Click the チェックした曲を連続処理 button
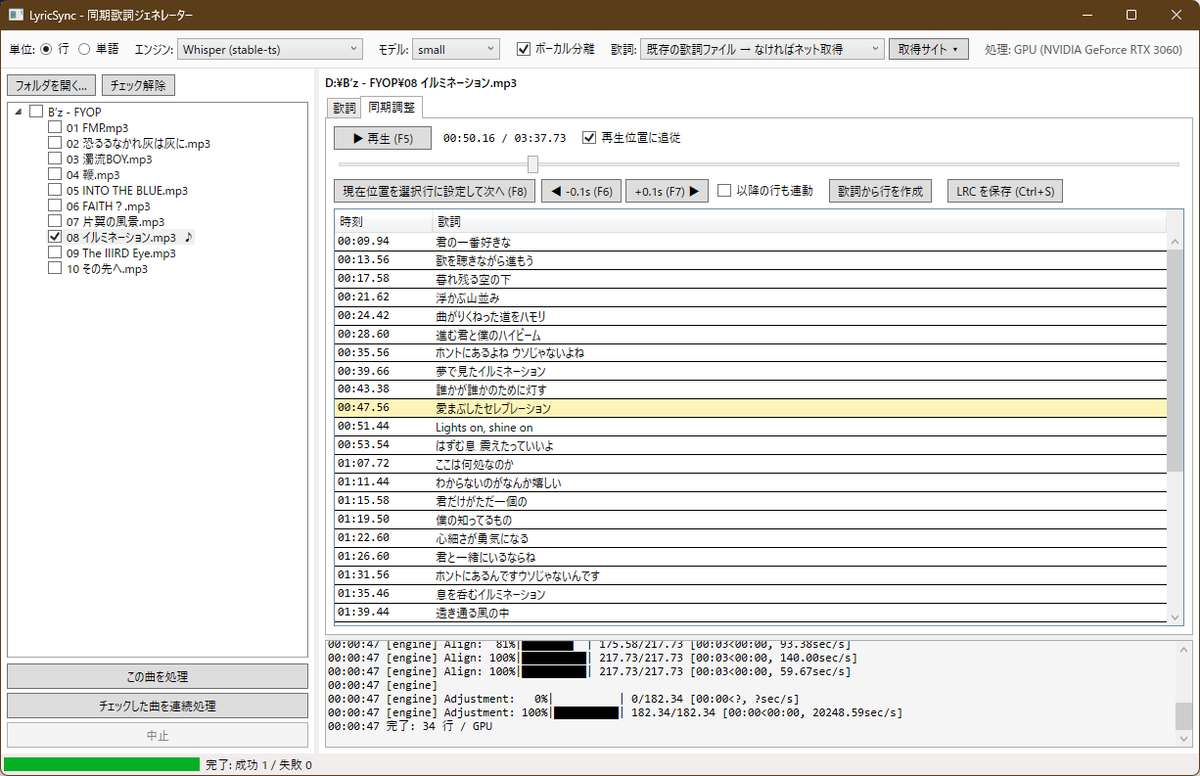This screenshot has height=776, width=1200. pyautogui.click(x=157, y=706)
